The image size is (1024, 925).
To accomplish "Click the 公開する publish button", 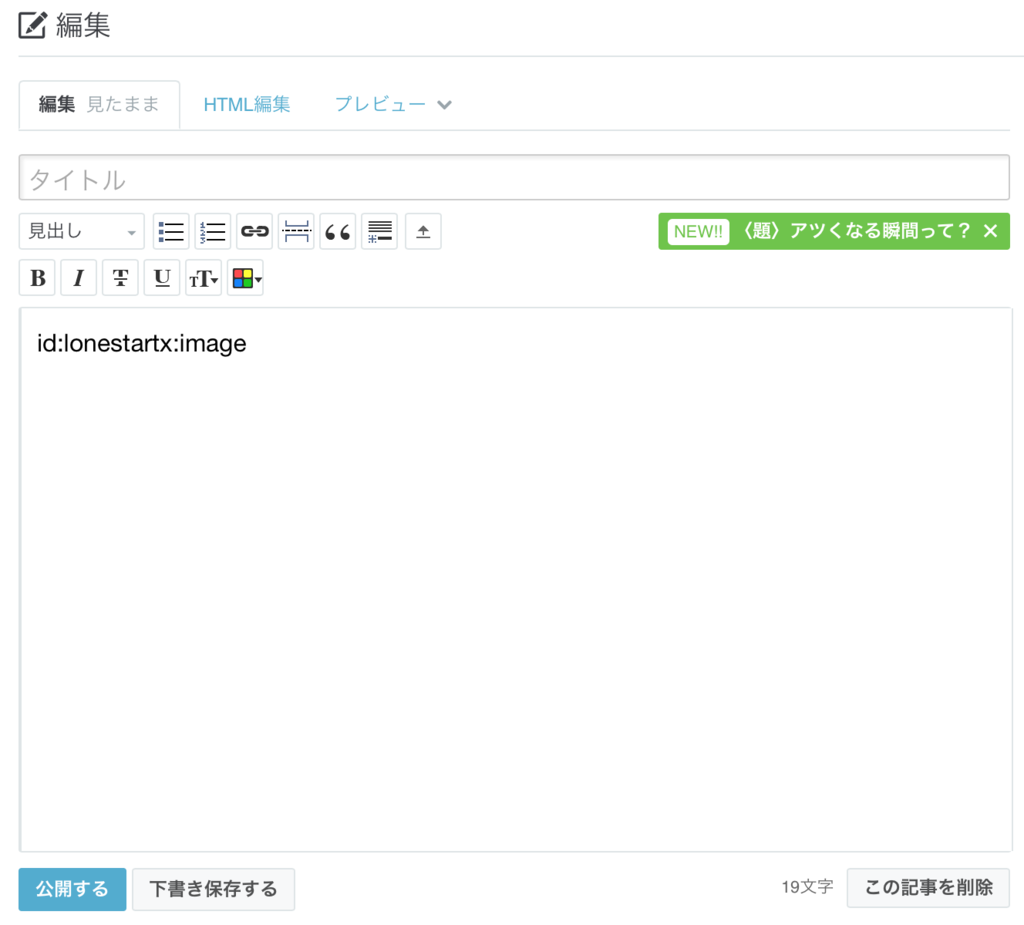I will (71, 888).
